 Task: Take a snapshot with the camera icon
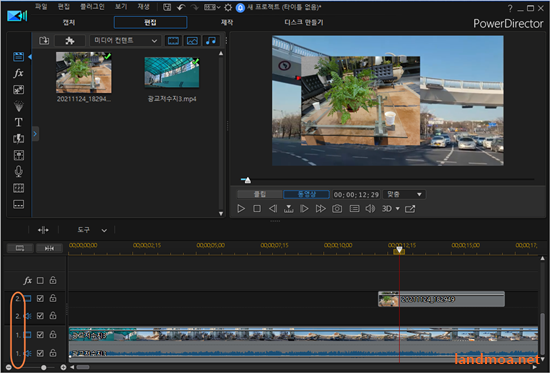(337, 209)
